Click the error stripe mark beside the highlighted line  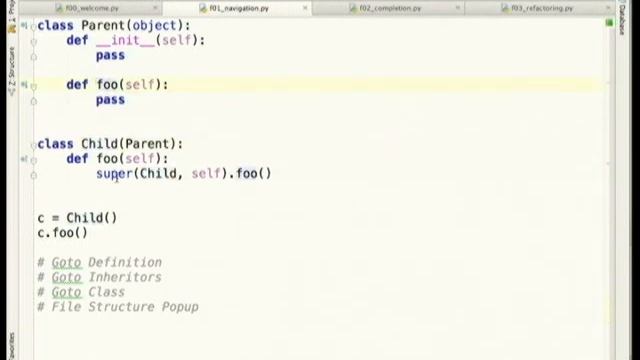click(x=609, y=83)
